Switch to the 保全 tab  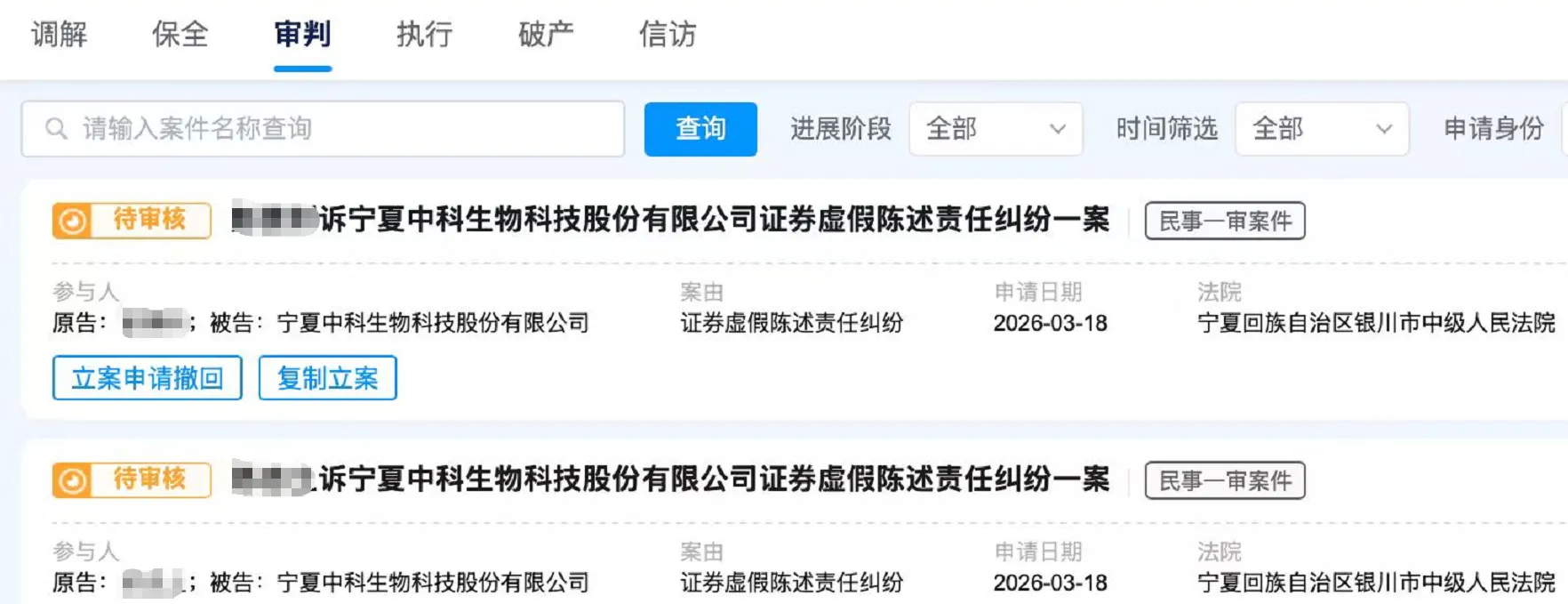point(180,35)
